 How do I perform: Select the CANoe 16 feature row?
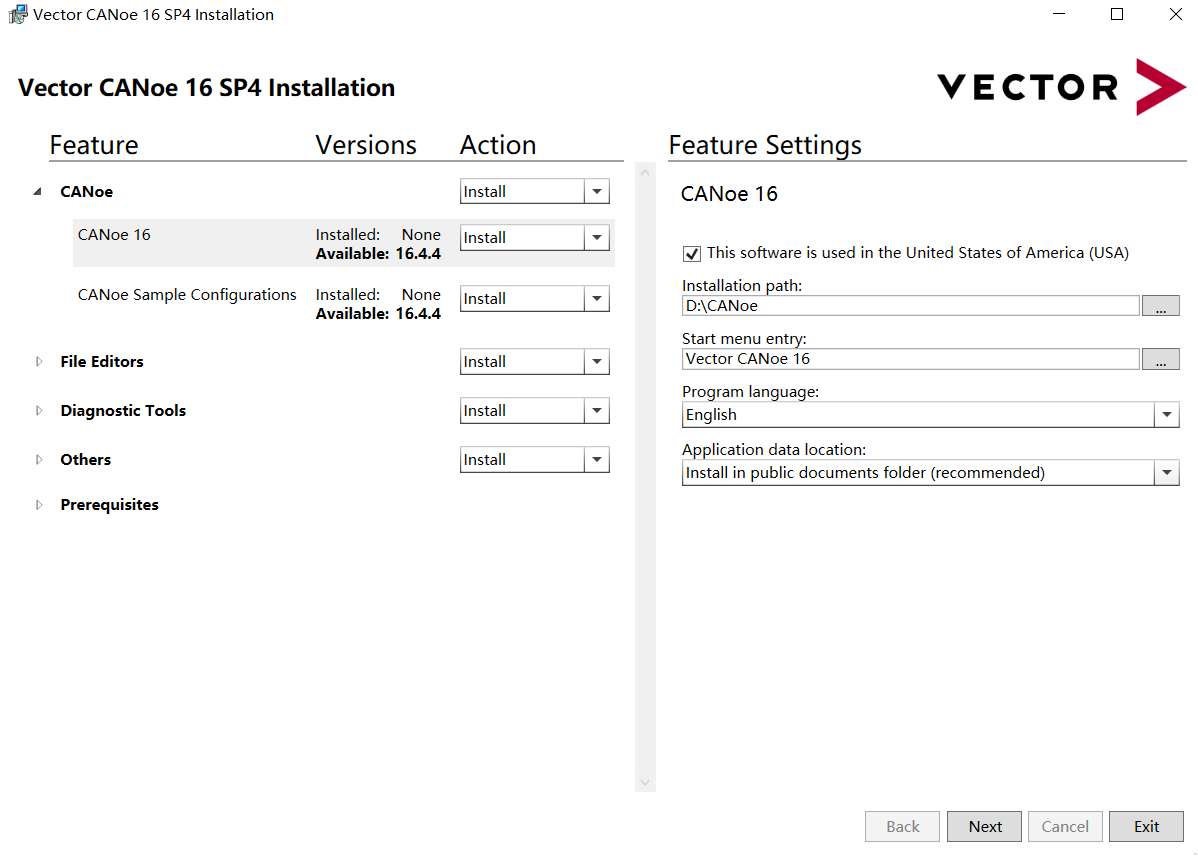(344, 243)
